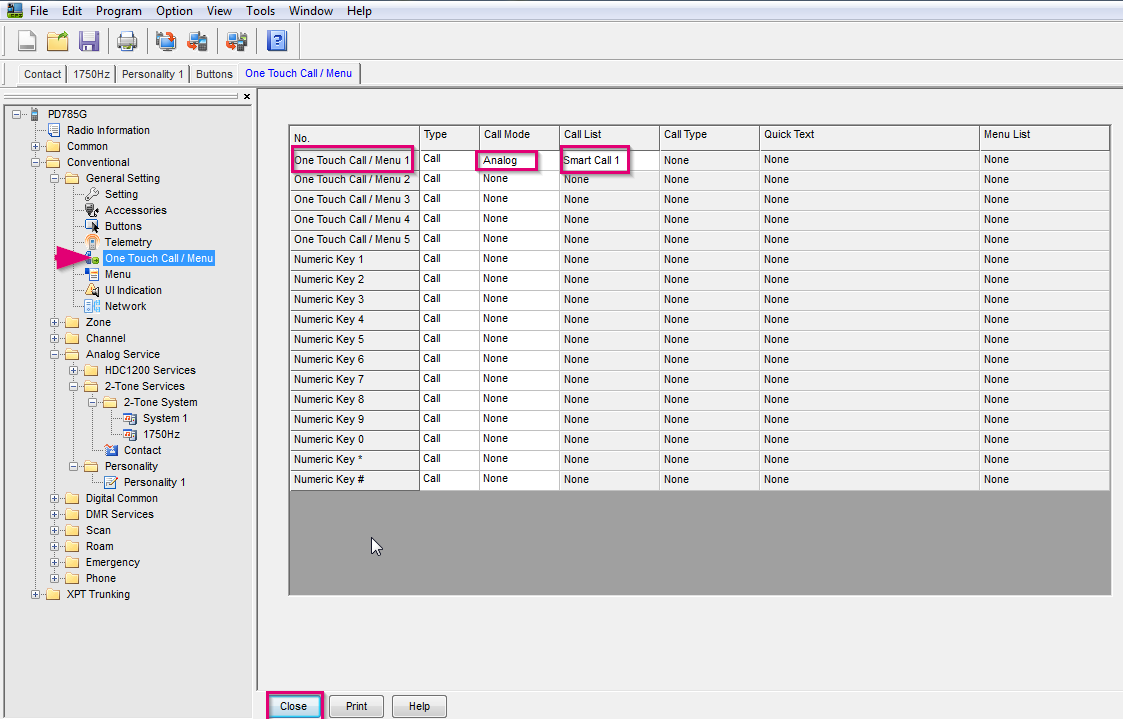Open a codeplug with the folder icon

click(x=57, y=42)
